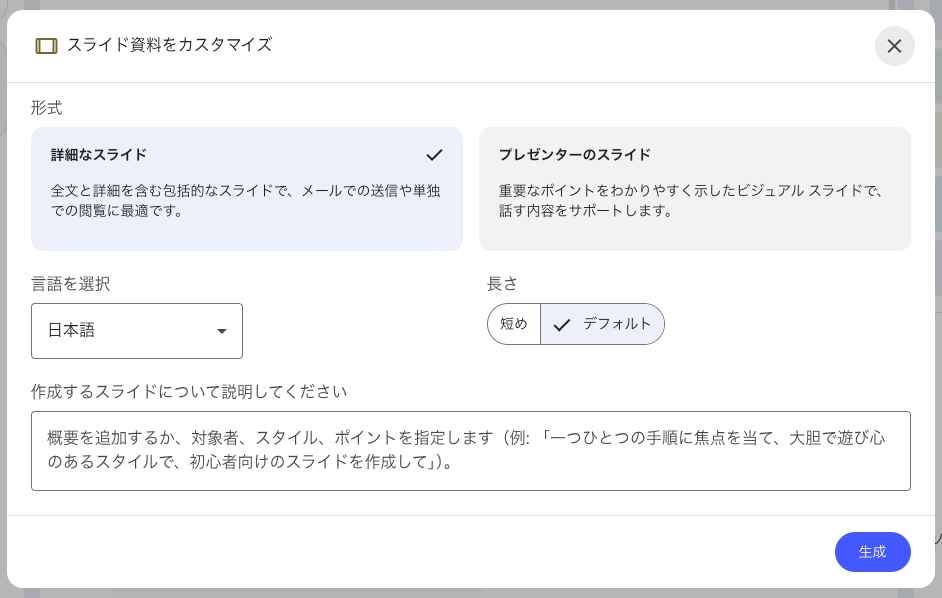Click the 形式 section label
942x598 pixels.
pyautogui.click(x=46, y=108)
